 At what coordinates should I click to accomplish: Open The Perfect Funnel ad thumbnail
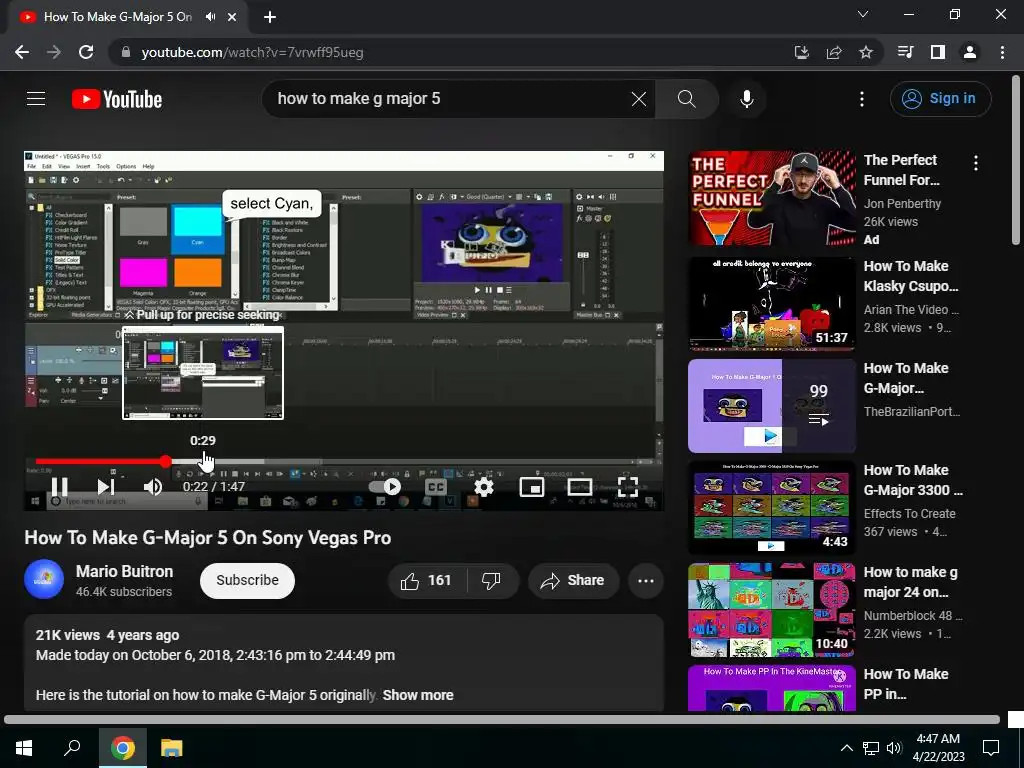772,199
